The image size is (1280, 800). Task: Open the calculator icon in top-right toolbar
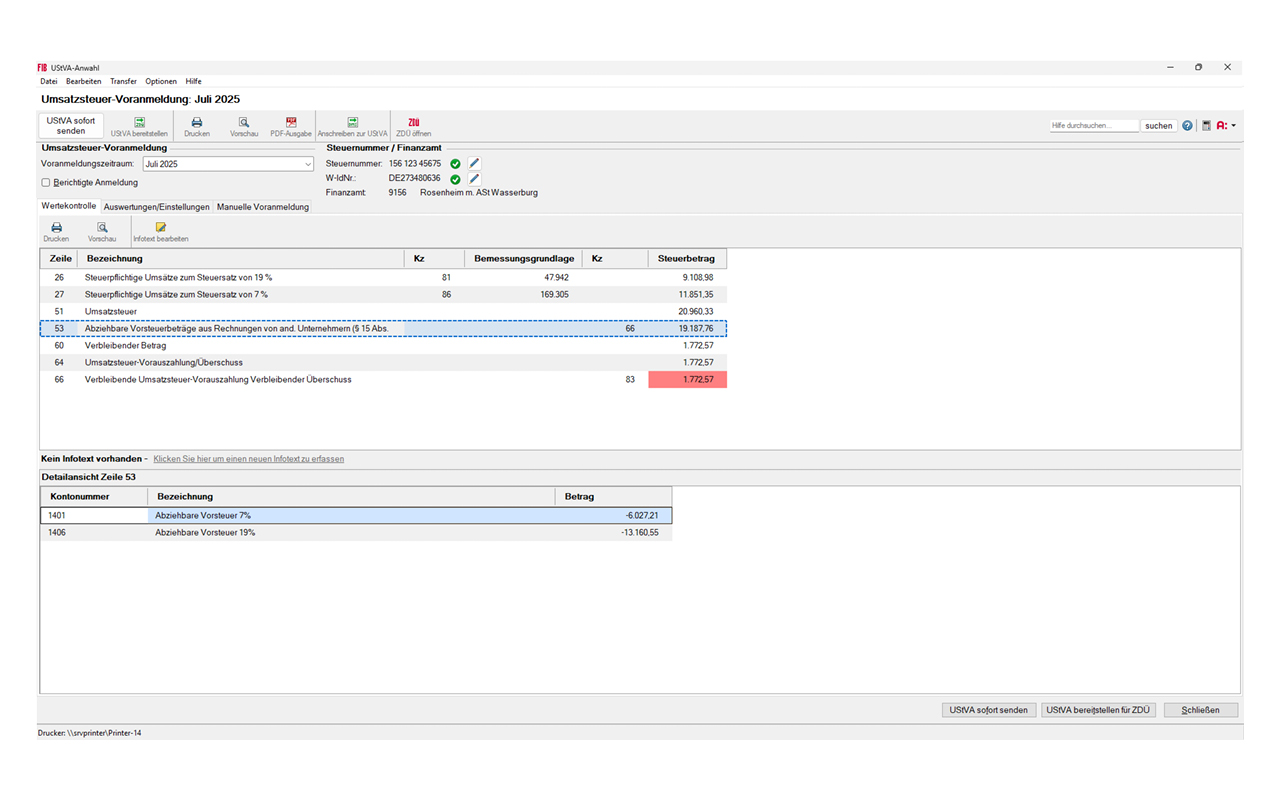pyautogui.click(x=1206, y=126)
